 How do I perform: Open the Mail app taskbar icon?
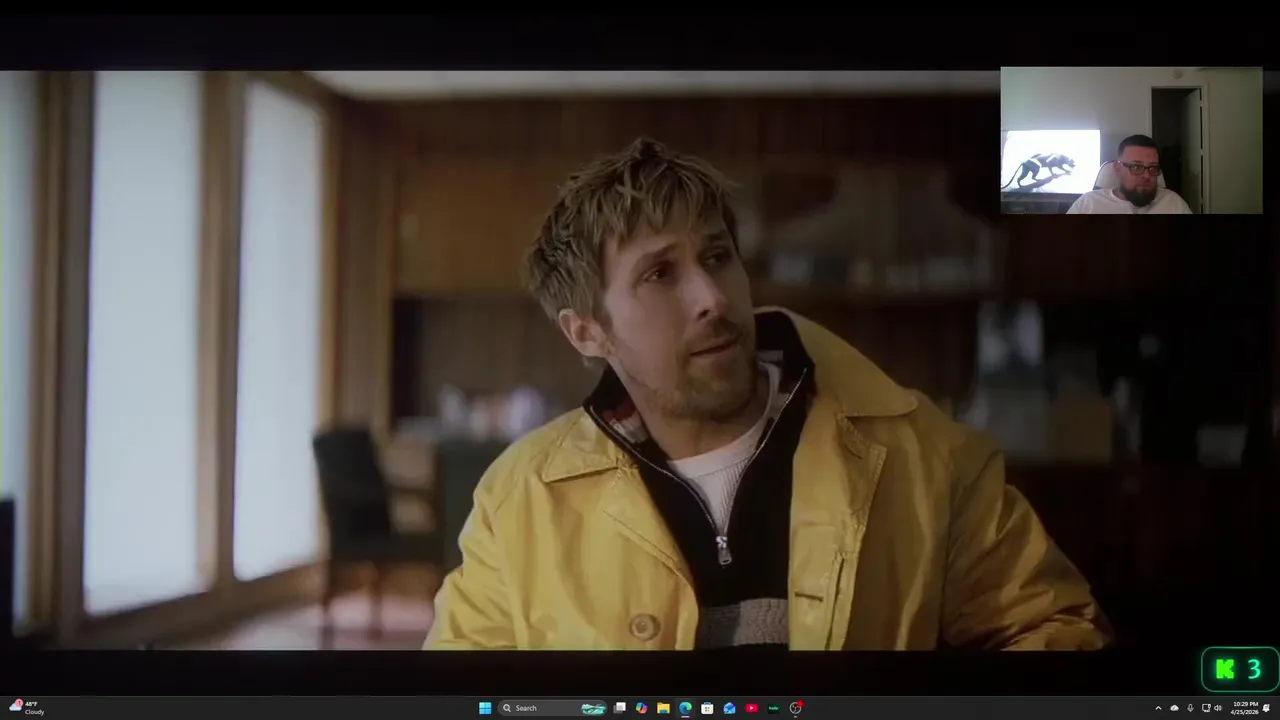729,708
